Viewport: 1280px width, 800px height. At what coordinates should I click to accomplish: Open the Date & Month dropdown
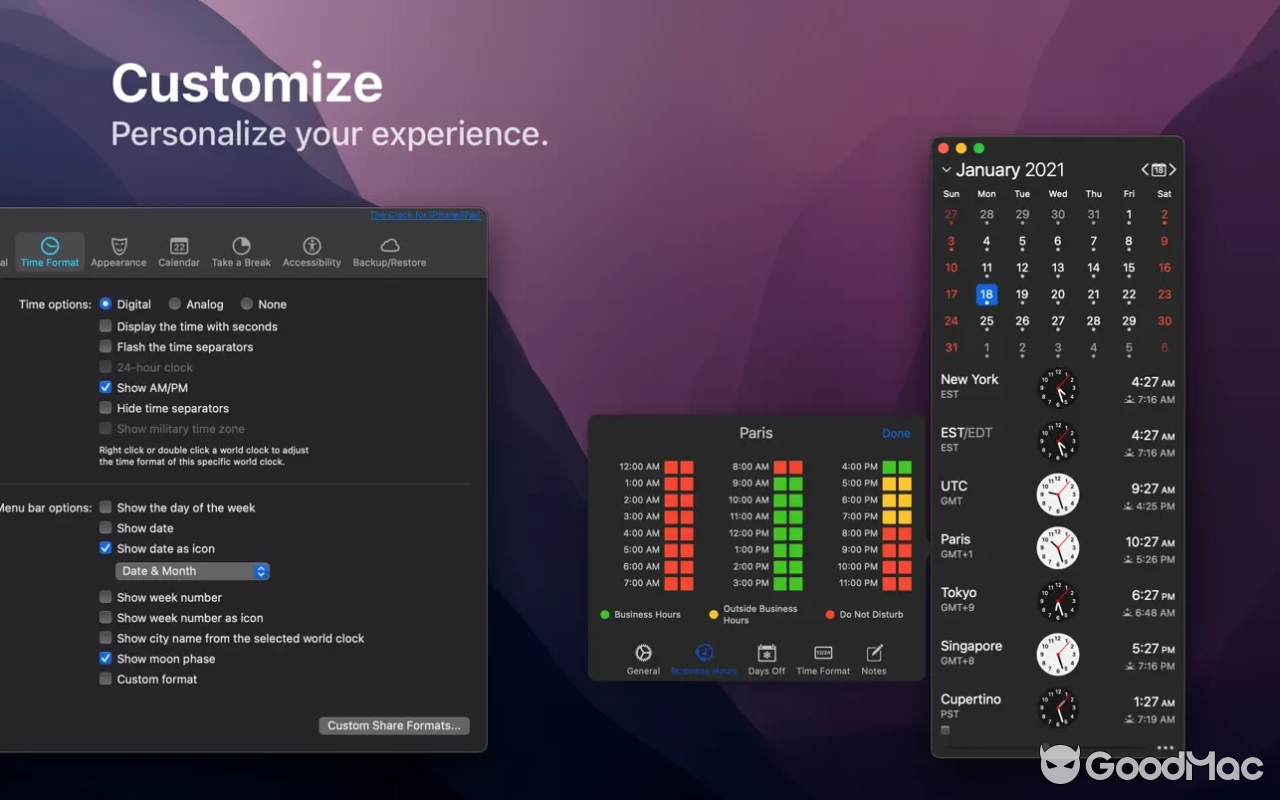[x=193, y=571]
